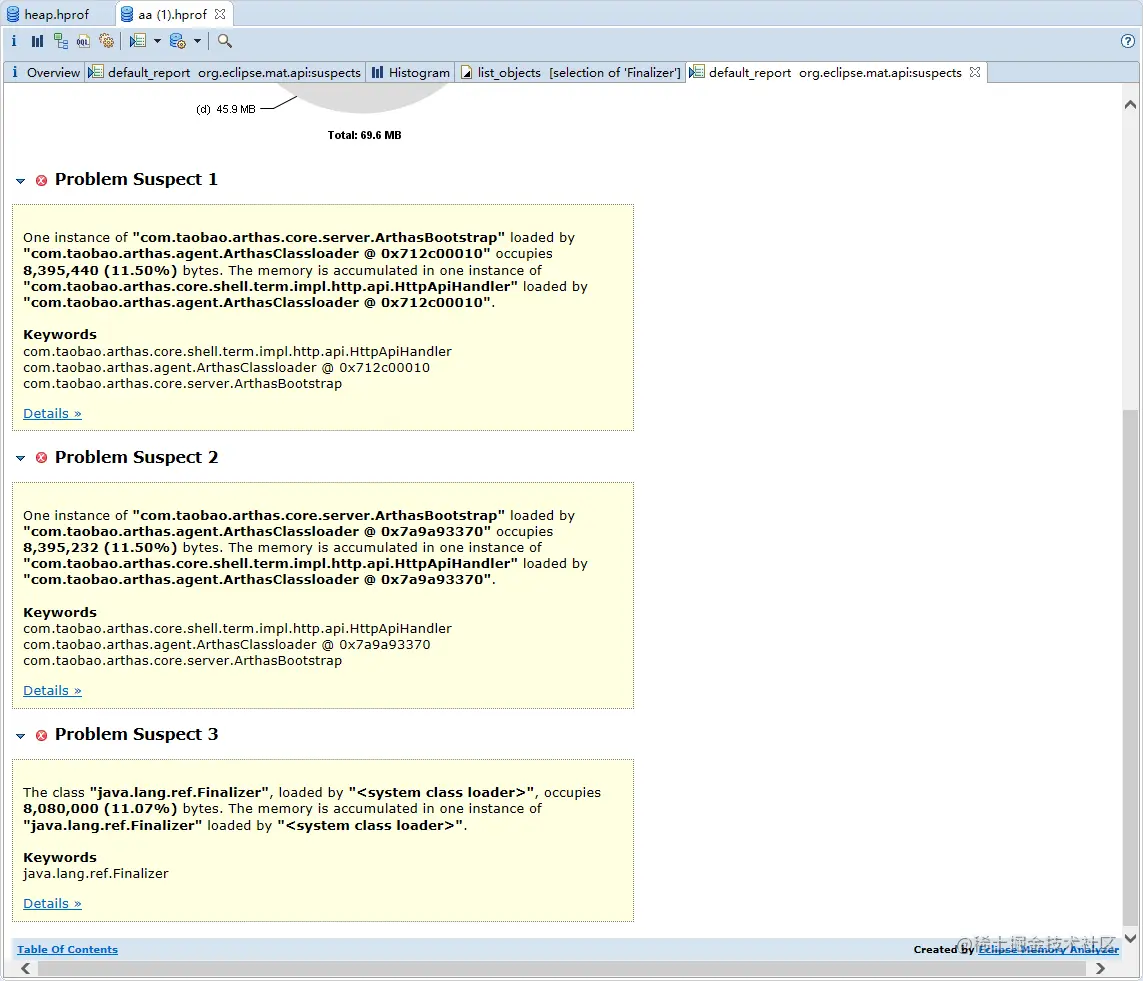Viewport: 1143px width, 981px height.
Task: Close the active default_report suspects tab
Action: [x=975, y=72]
